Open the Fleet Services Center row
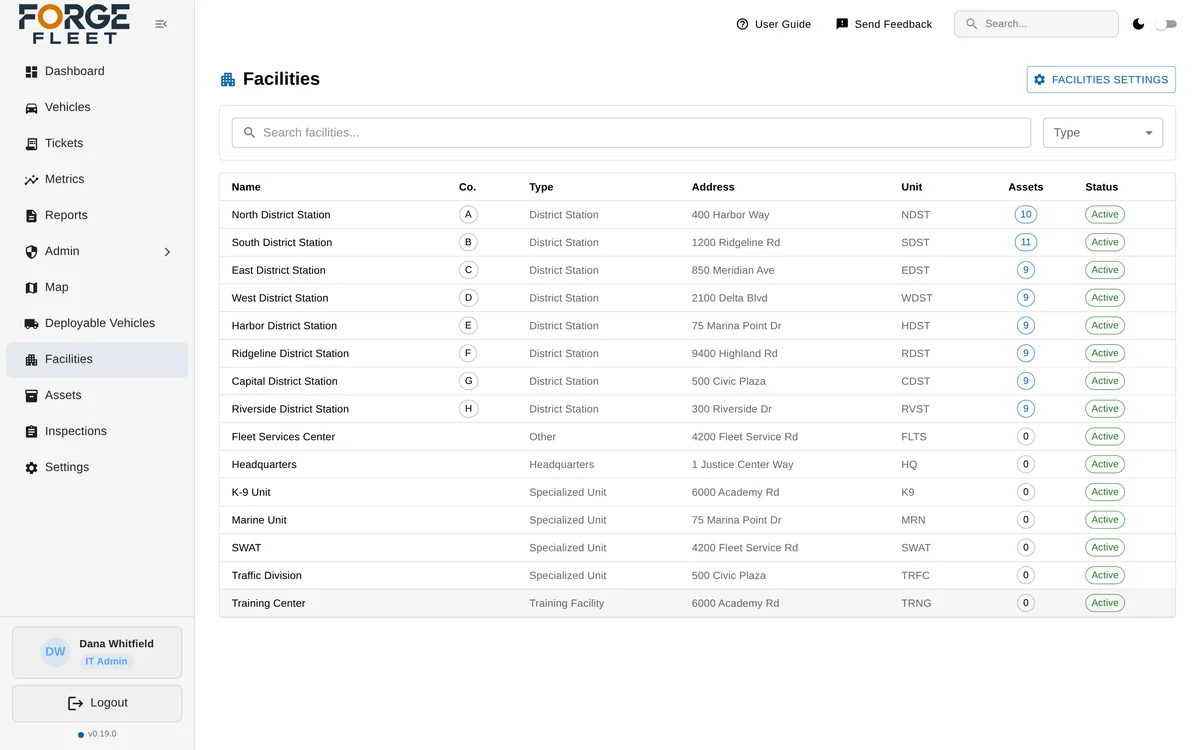 [697, 436]
